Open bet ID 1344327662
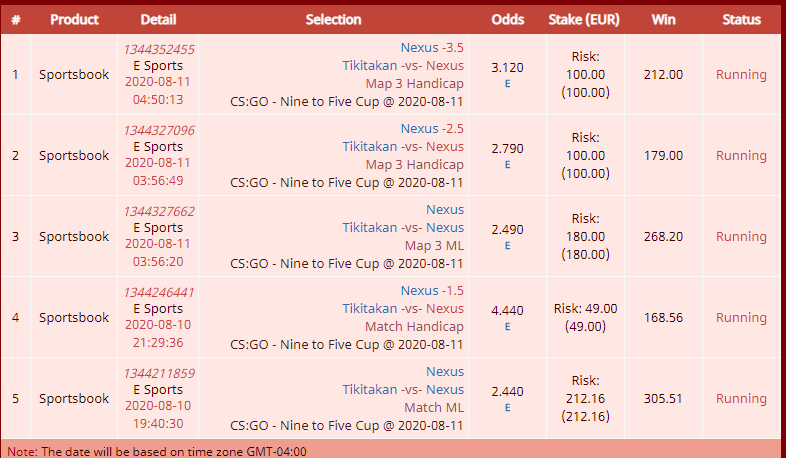The width and height of the screenshot is (786, 458). [159, 211]
